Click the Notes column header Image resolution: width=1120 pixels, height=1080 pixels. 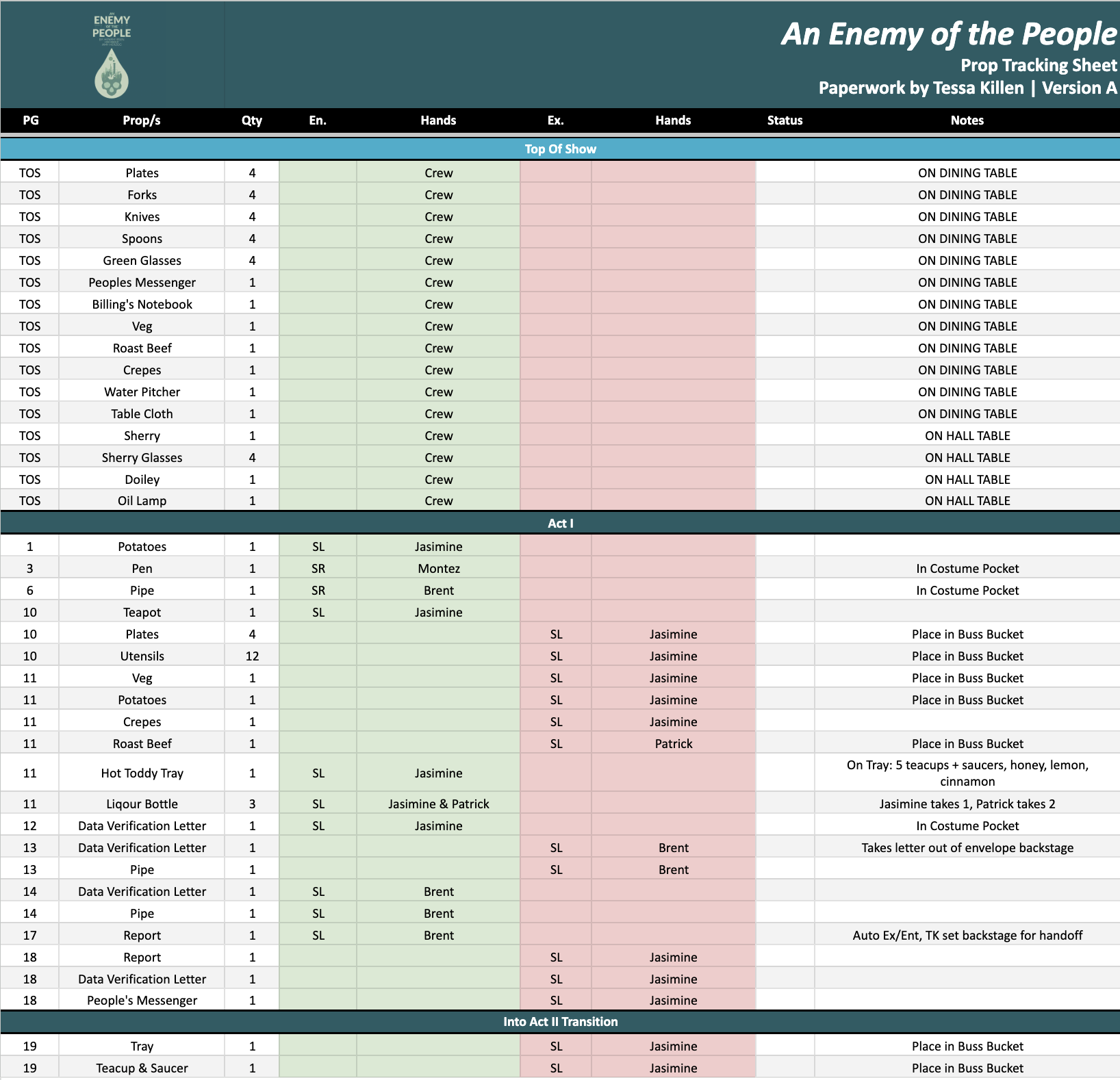(967, 120)
